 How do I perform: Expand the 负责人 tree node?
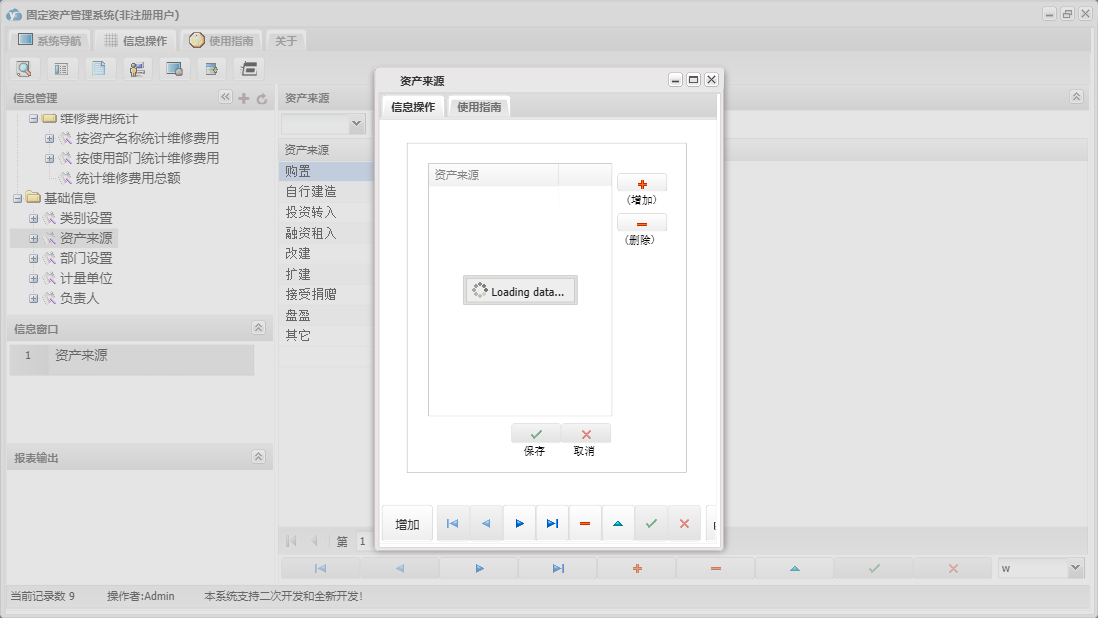34,298
